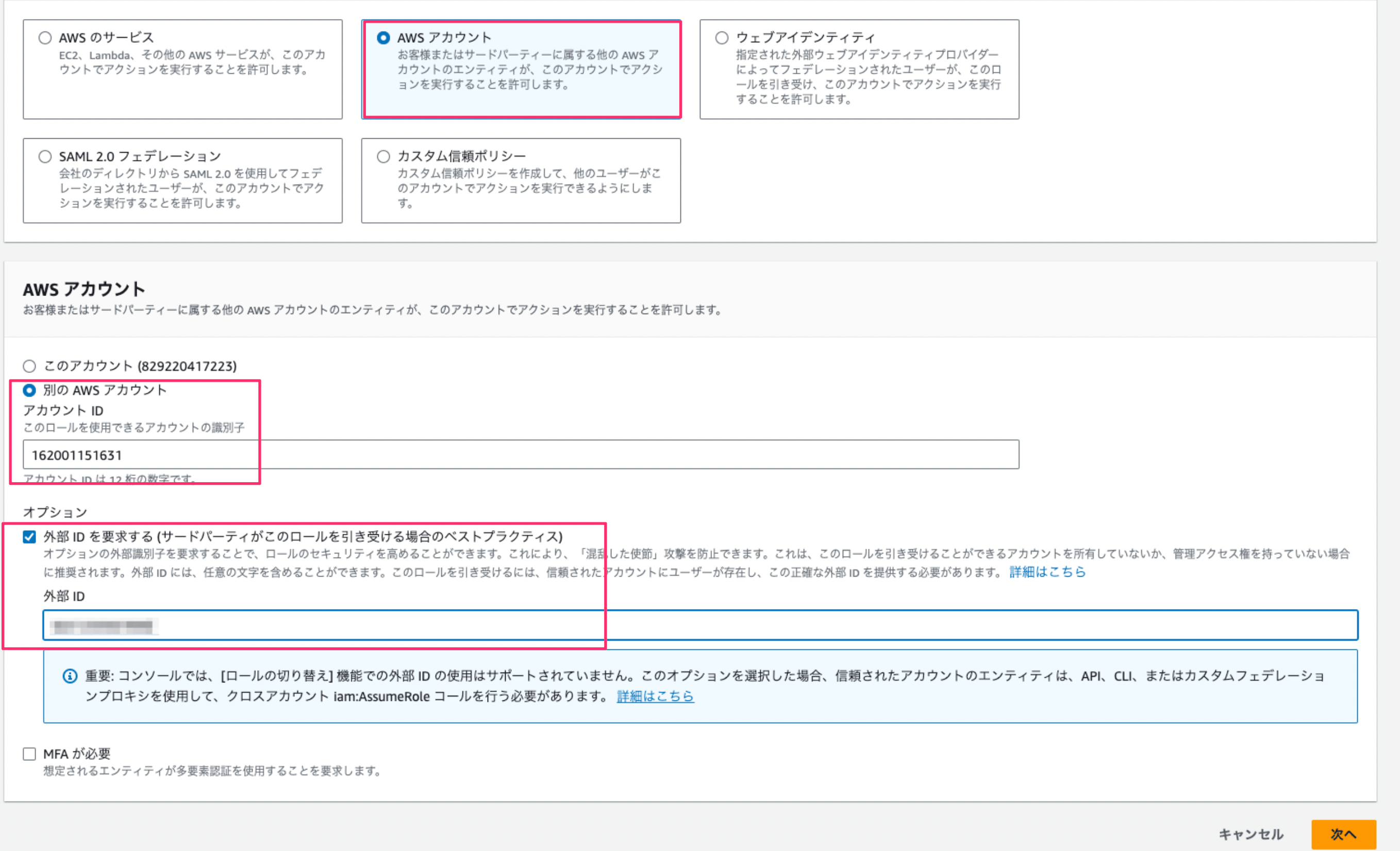This screenshot has height=851, width=1400.
Task: Proceed with the 次へ button
Action: [1344, 834]
